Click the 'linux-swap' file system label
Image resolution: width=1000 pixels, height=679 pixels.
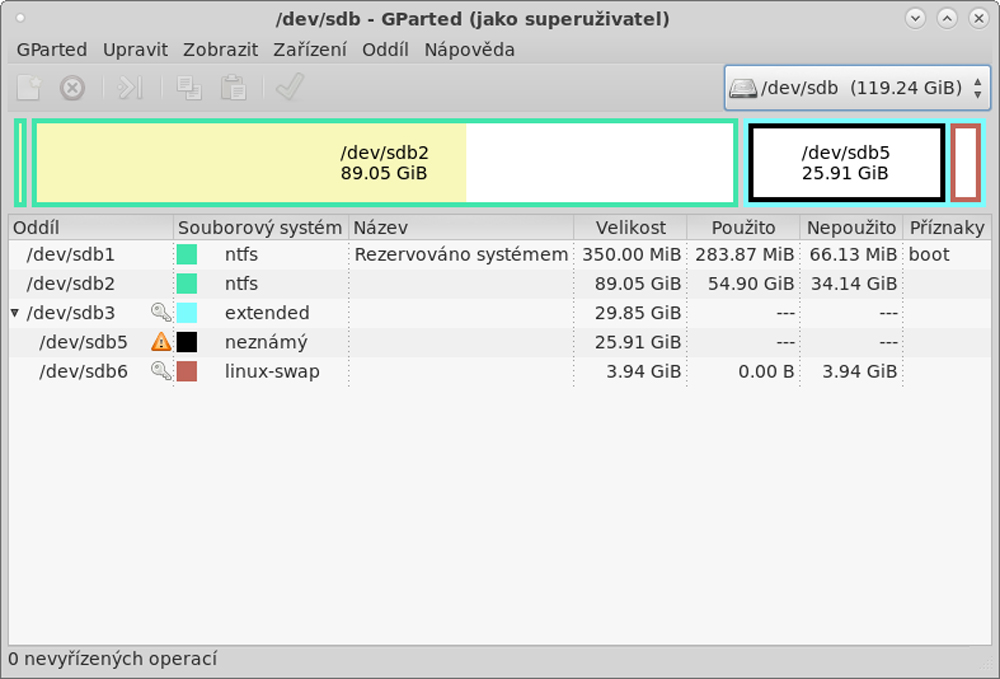(x=272, y=372)
